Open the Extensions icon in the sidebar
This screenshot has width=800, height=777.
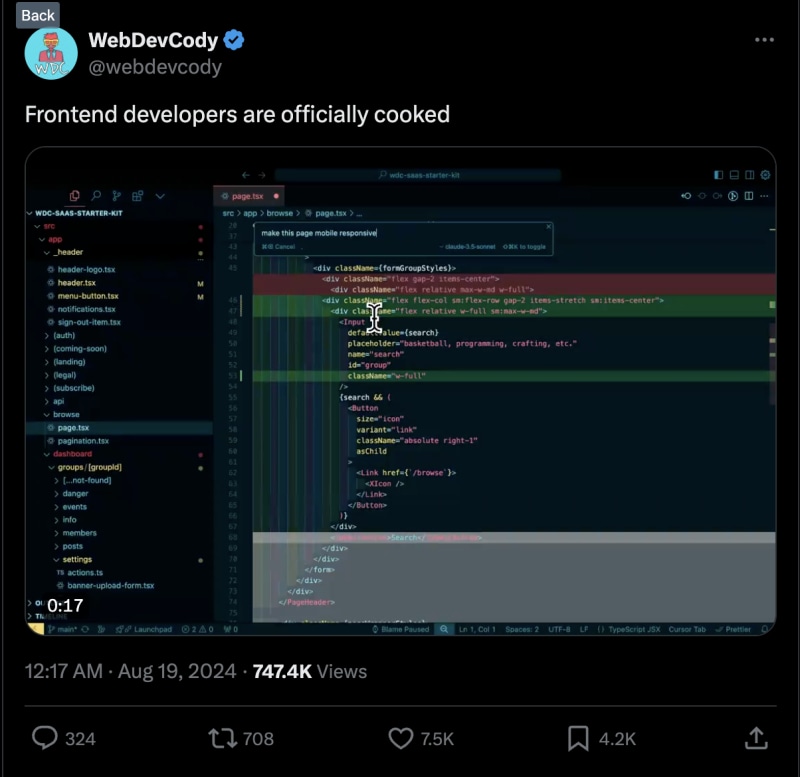click(x=138, y=196)
